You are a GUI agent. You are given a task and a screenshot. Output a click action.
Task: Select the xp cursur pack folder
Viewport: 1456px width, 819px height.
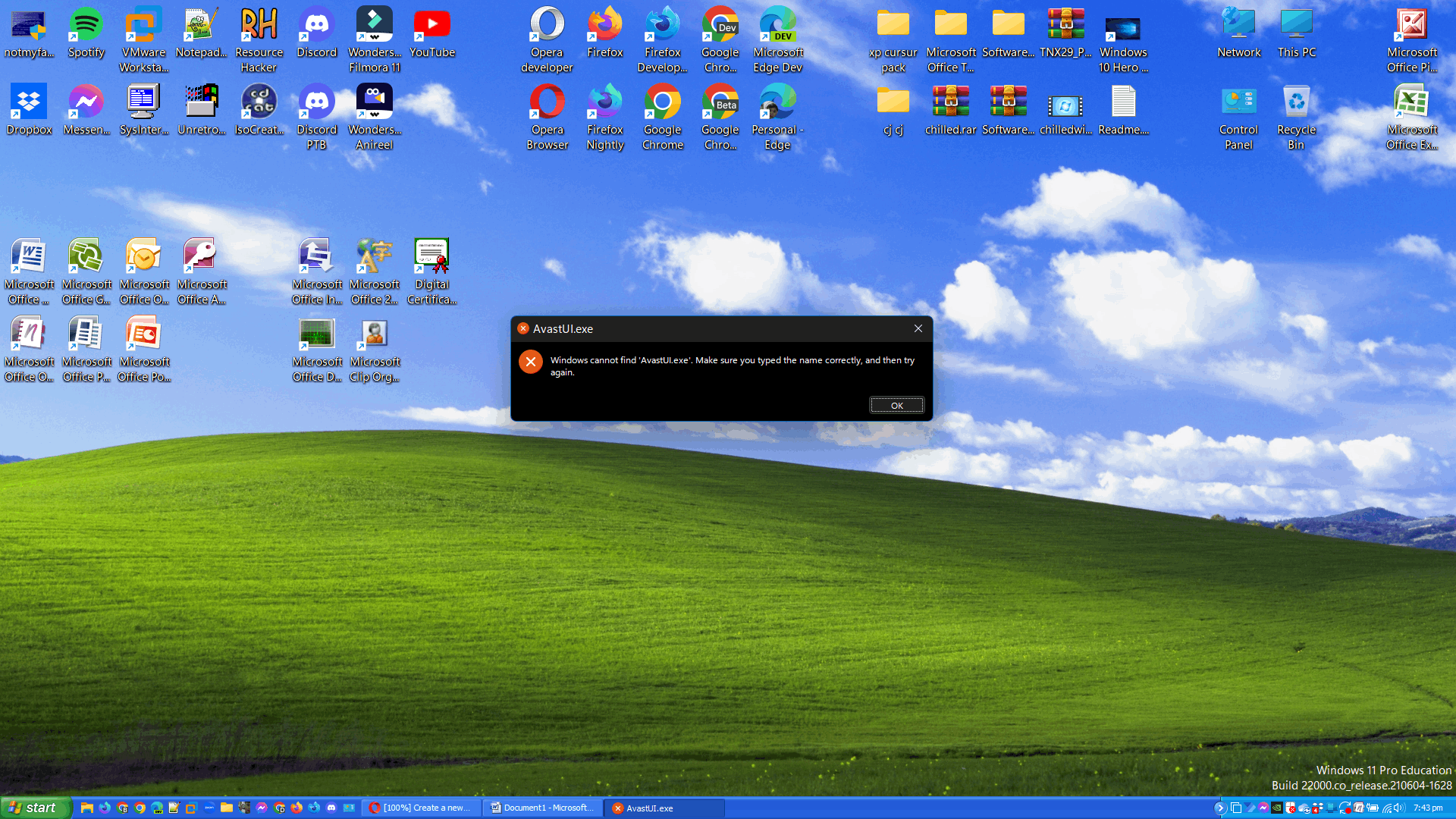893,40
